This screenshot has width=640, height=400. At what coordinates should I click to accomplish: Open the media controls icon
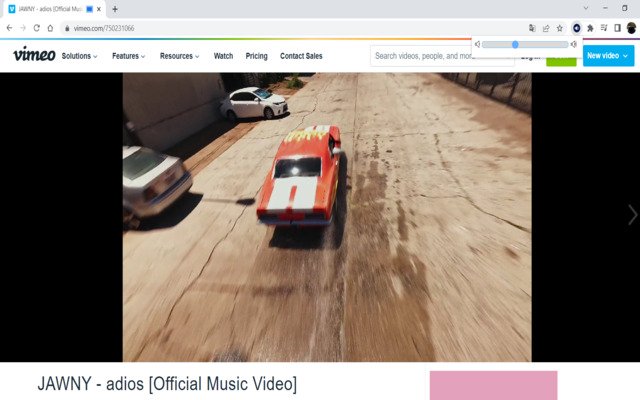(x=604, y=28)
